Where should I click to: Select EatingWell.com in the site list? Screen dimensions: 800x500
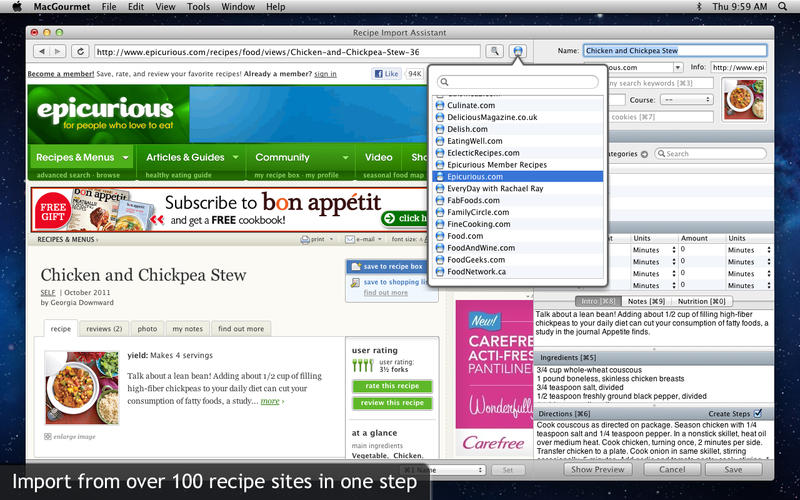pyautogui.click(x=518, y=141)
